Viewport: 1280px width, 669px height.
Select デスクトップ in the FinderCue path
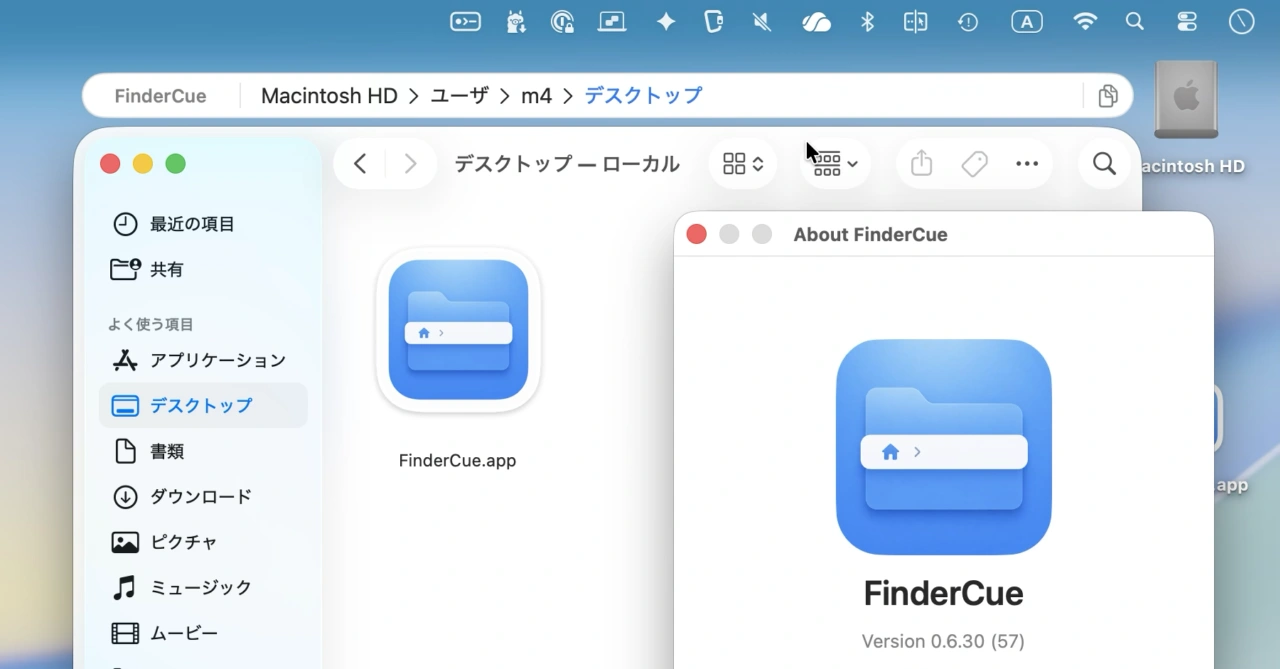coord(643,96)
